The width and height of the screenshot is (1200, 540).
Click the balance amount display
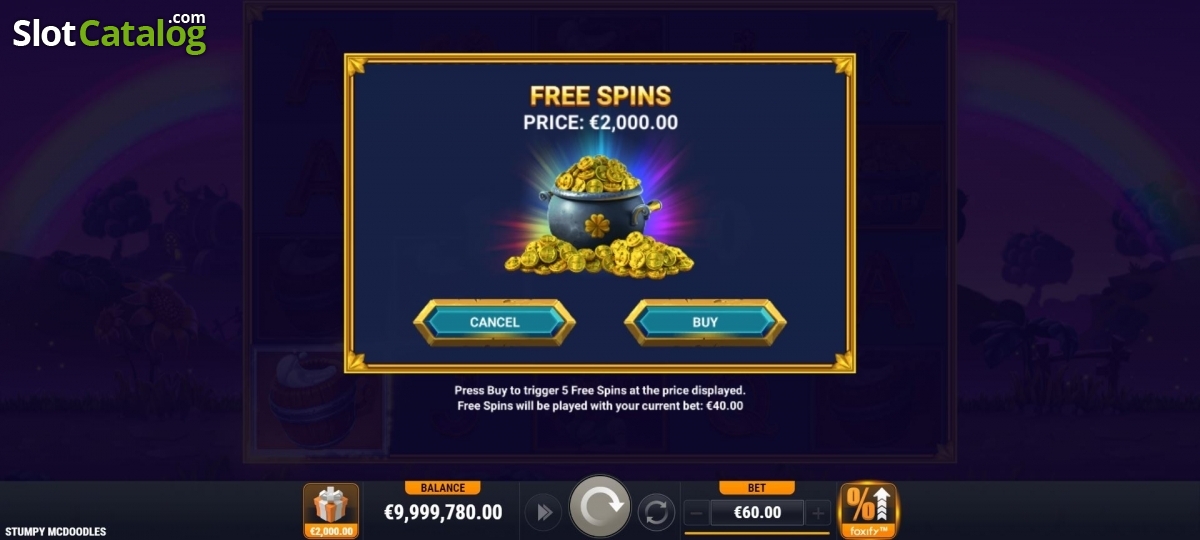coord(443,513)
